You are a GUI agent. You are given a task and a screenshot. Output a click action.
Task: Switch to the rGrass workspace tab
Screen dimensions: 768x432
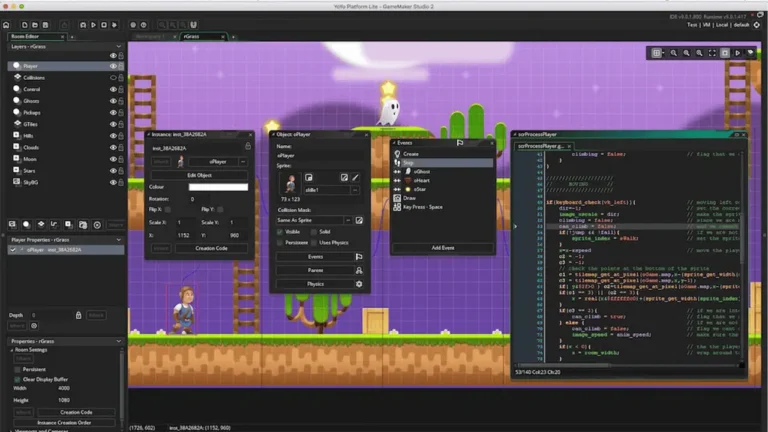(x=203, y=37)
